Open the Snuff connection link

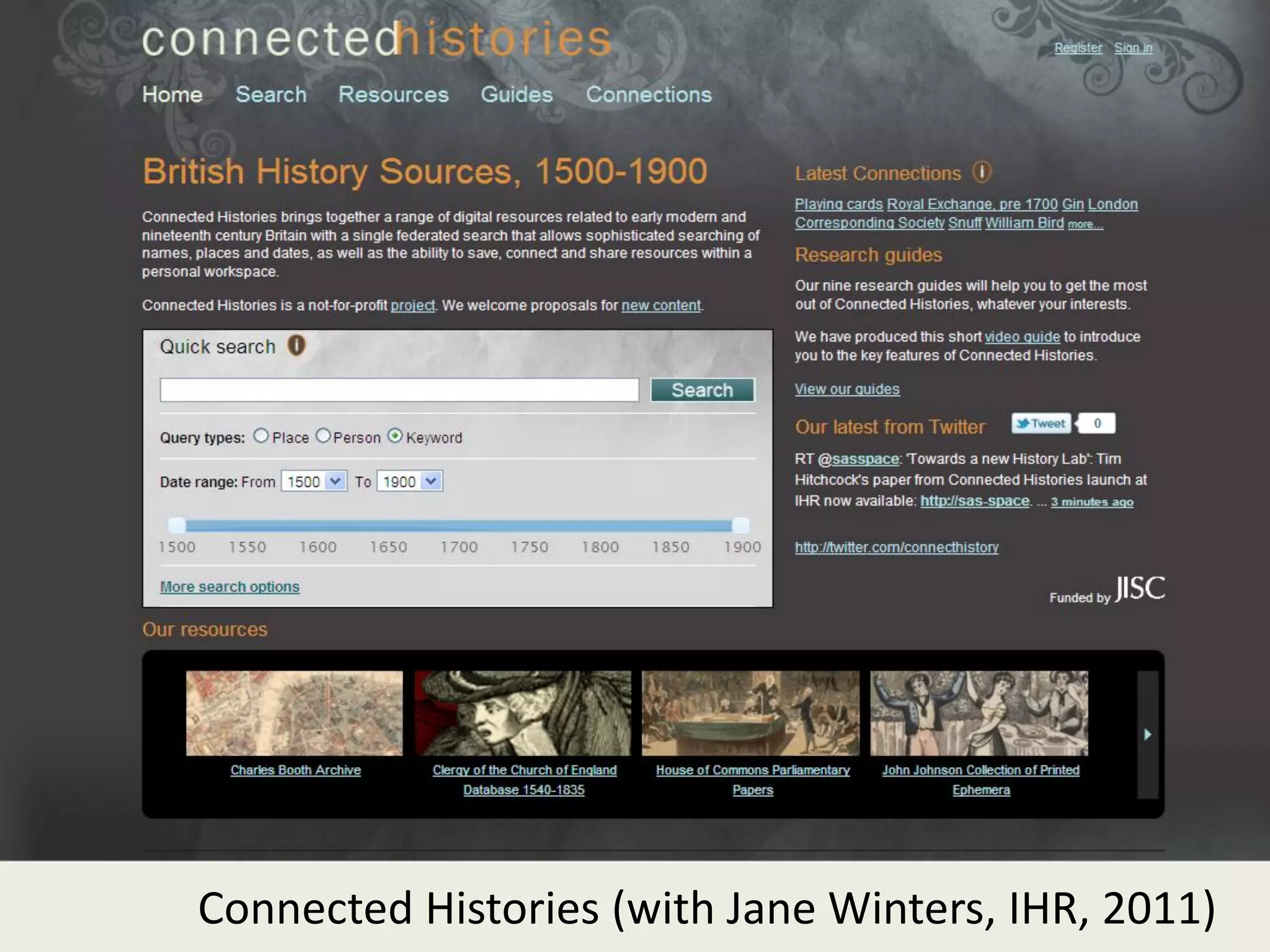pyautogui.click(x=965, y=223)
